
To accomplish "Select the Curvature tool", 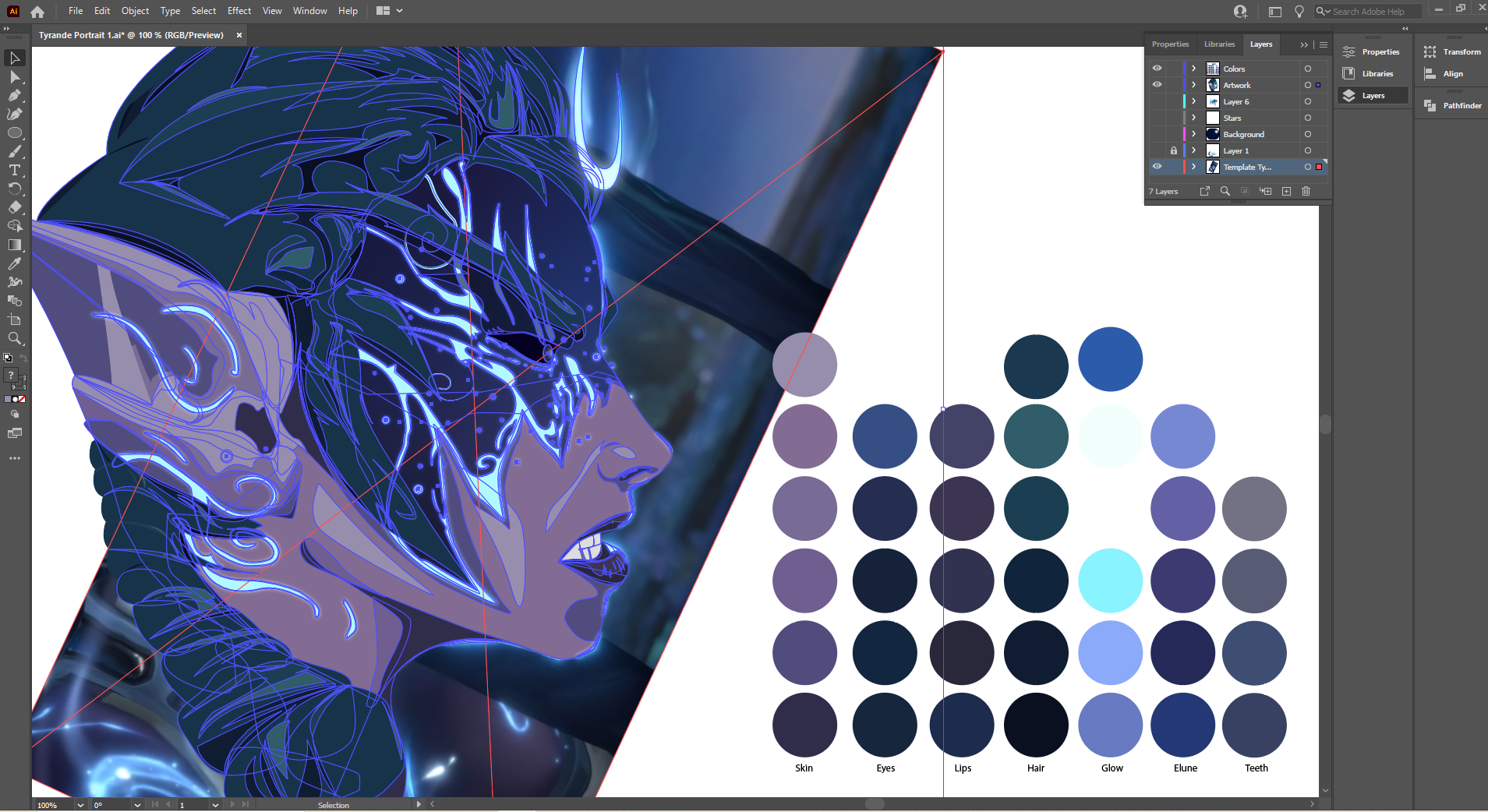I will pyautogui.click(x=15, y=114).
